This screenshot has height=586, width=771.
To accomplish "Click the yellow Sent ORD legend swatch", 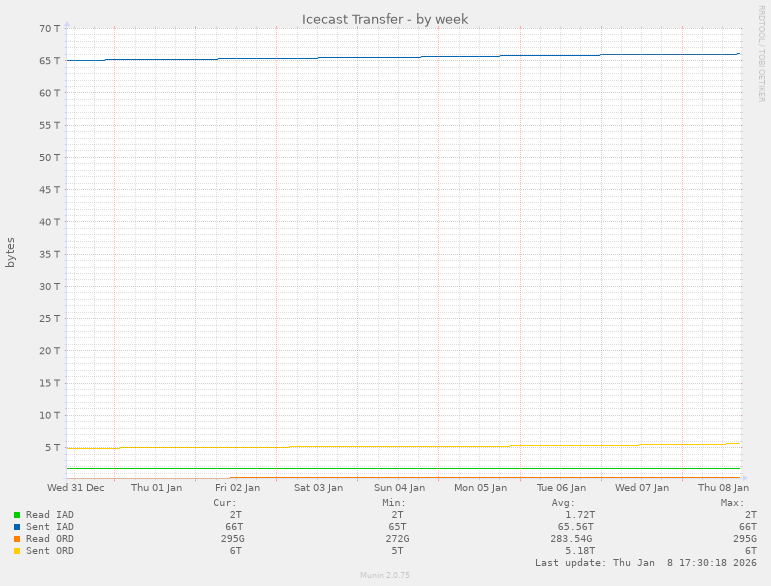I will 17,551.
